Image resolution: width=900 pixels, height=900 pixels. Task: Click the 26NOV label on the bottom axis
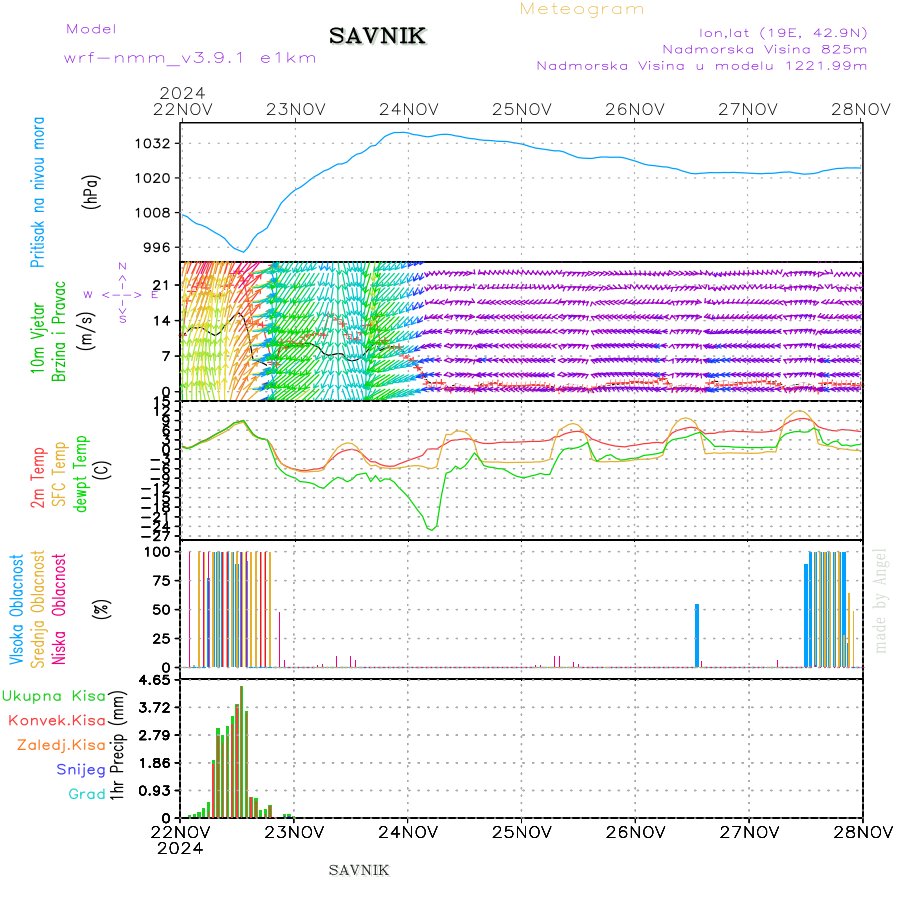(635, 832)
